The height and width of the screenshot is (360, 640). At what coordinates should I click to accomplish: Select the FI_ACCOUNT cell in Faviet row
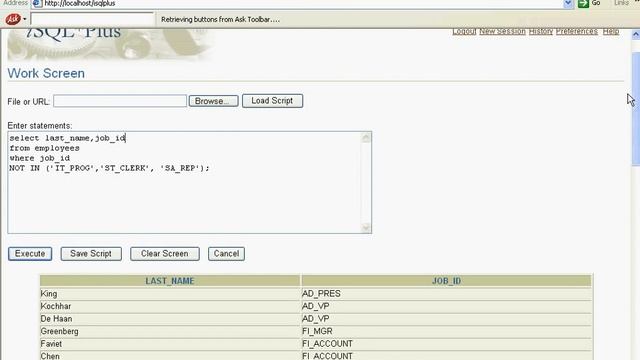click(446, 344)
